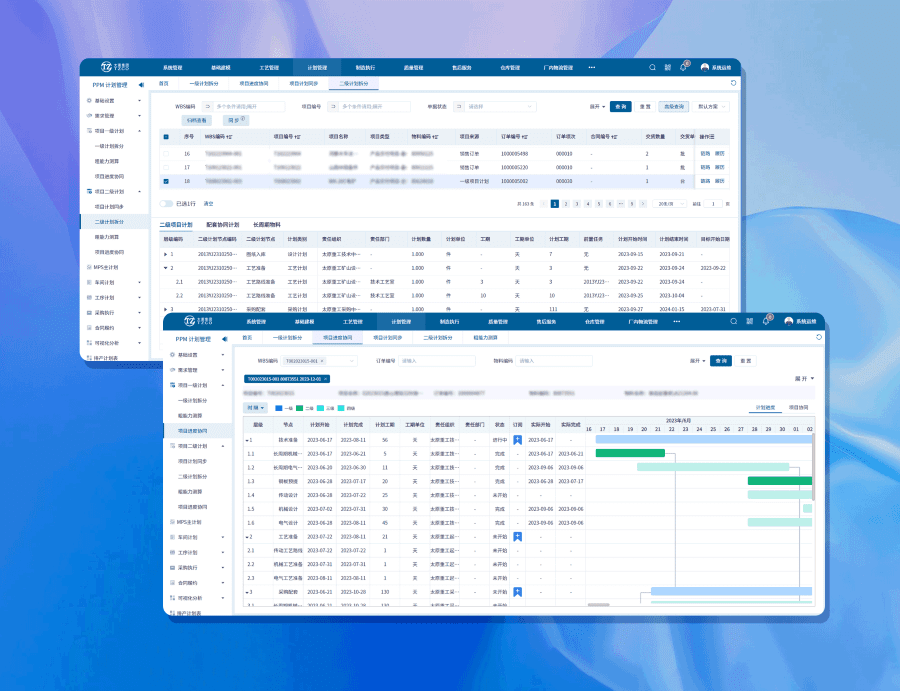Click the user avatar in the front window header
The image size is (900, 691).
pyautogui.click(x=789, y=321)
